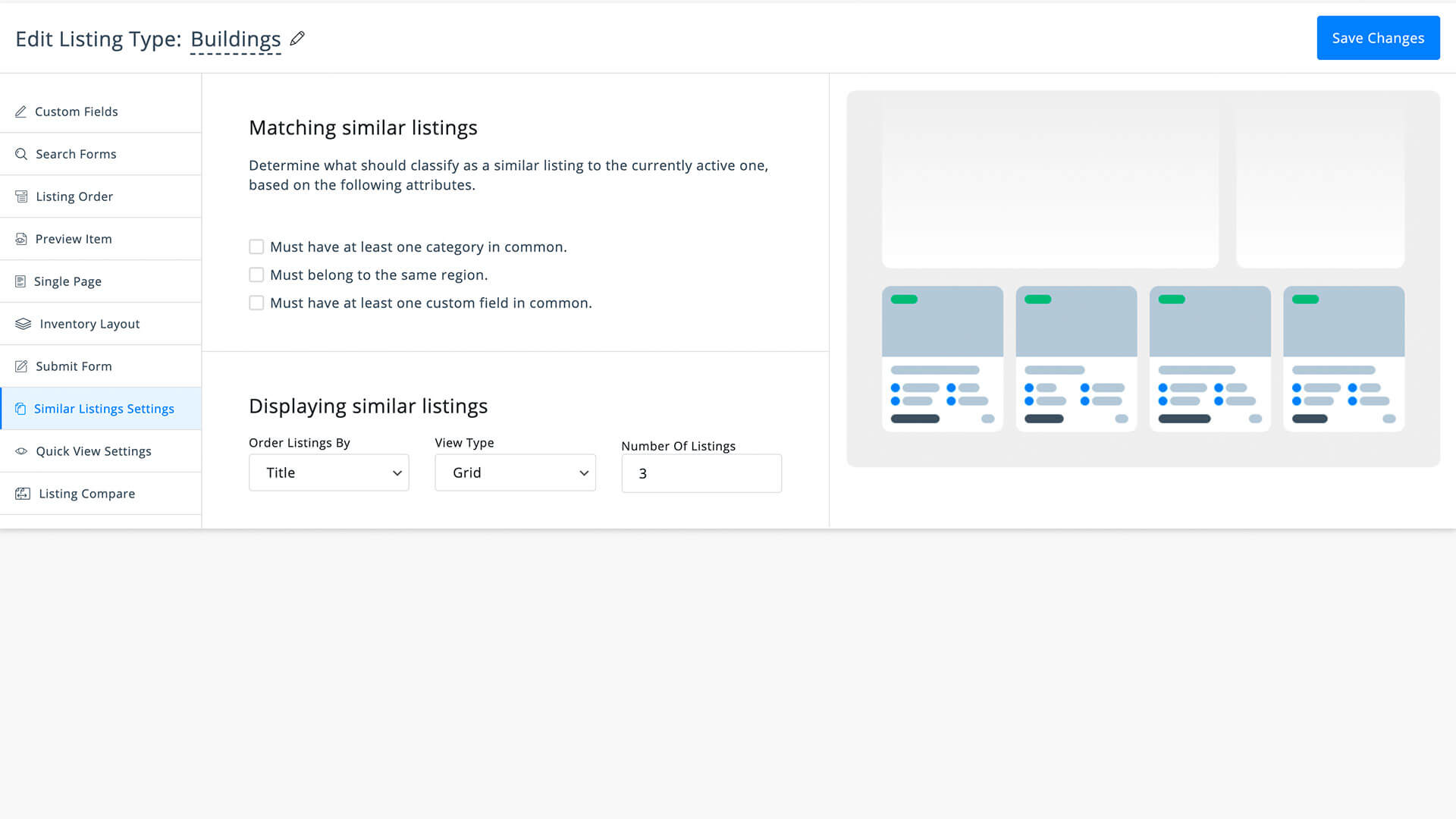Click the Submit Form edit icon
Image resolution: width=1456 pixels, height=819 pixels.
point(21,366)
